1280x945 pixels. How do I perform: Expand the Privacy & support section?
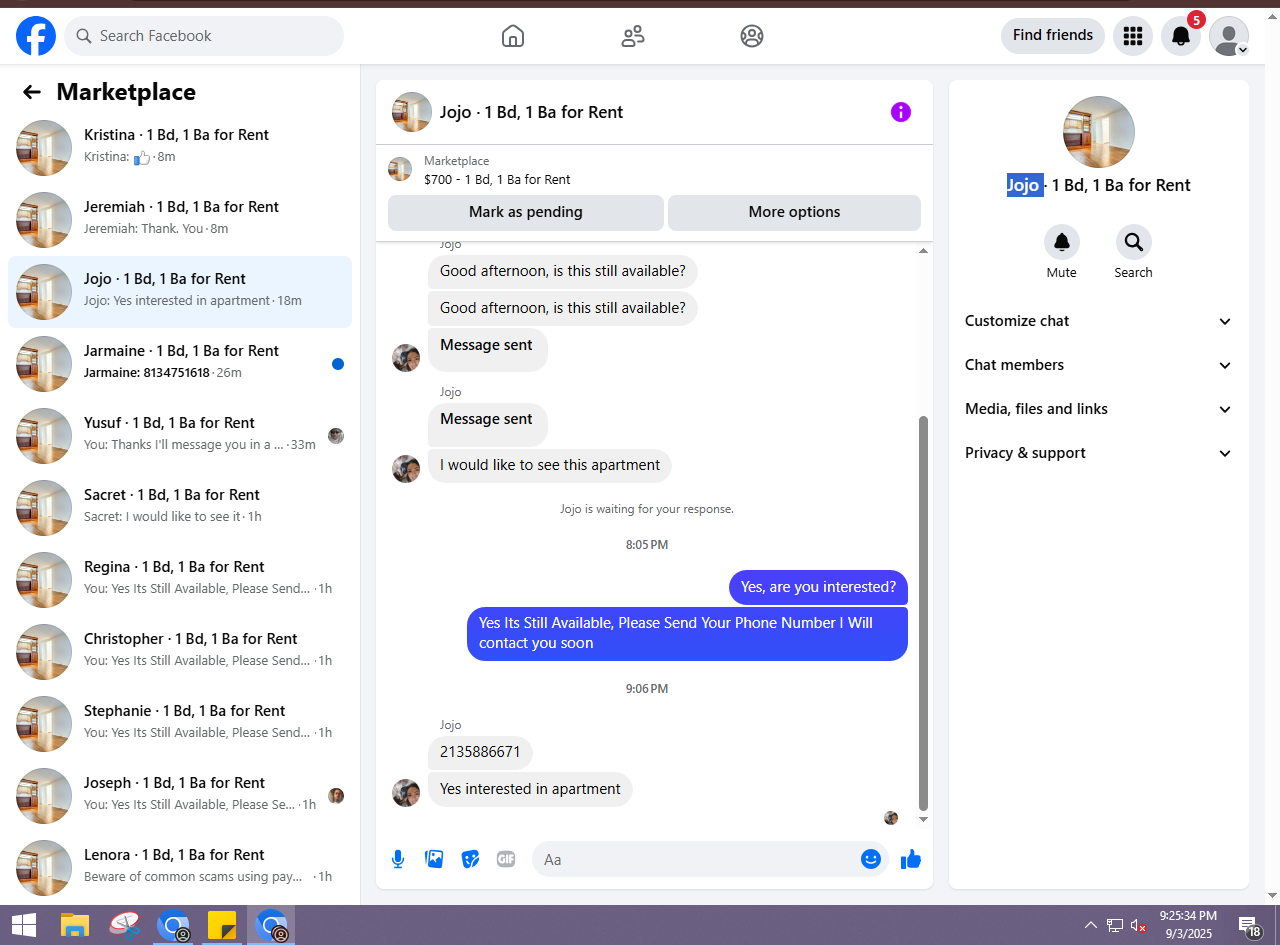click(x=1099, y=453)
